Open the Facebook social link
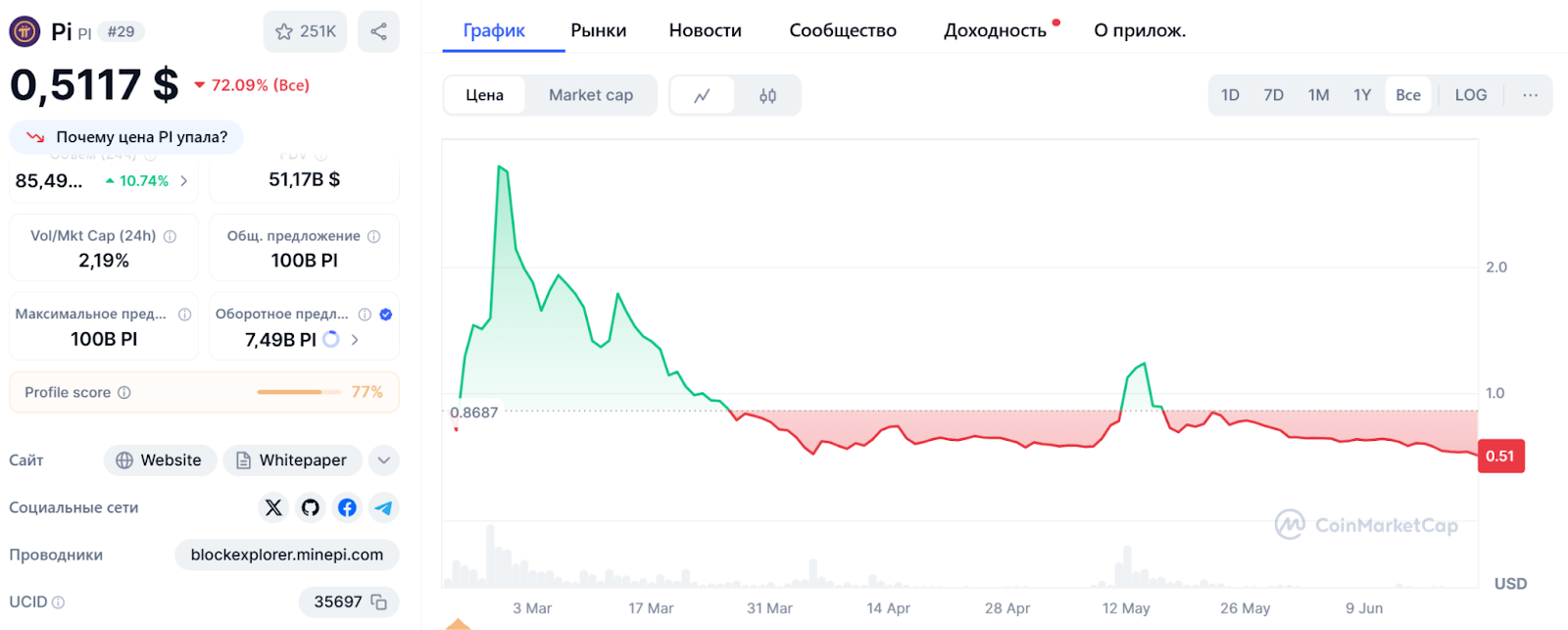This screenshot has width=1568, height=630. pos(347,508)
